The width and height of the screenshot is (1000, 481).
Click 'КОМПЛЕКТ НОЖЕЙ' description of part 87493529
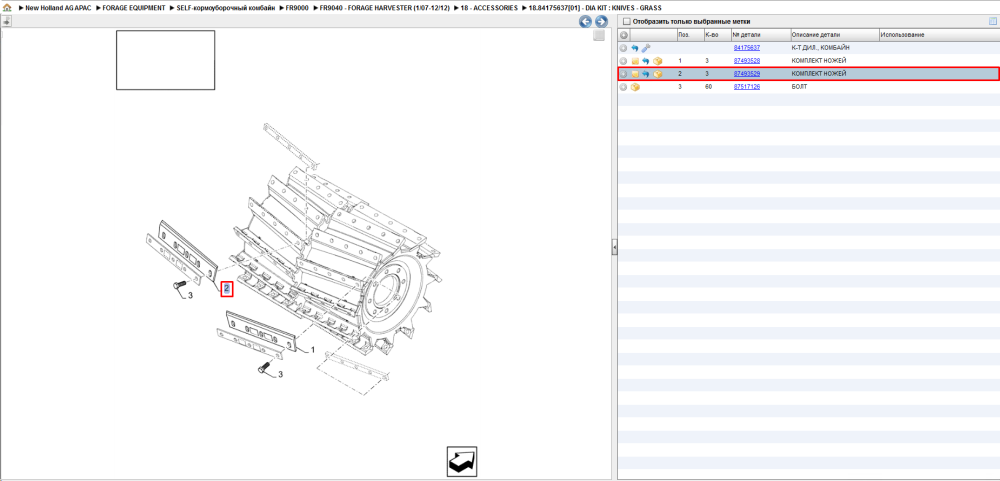[819, 74]
